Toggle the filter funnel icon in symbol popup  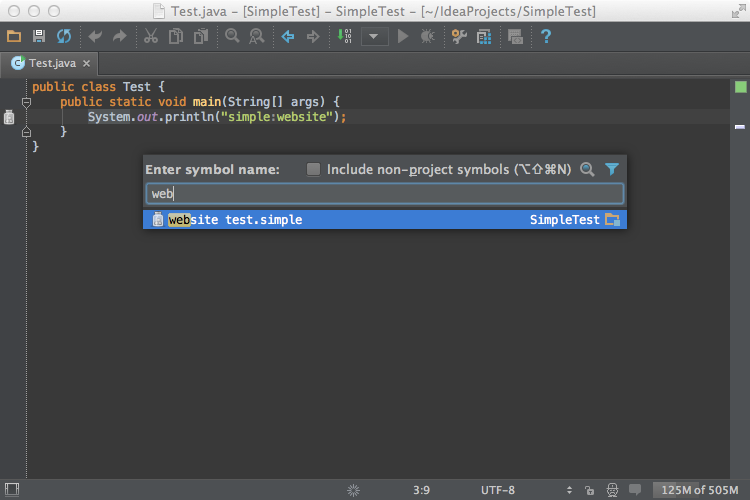coord(613,170)
